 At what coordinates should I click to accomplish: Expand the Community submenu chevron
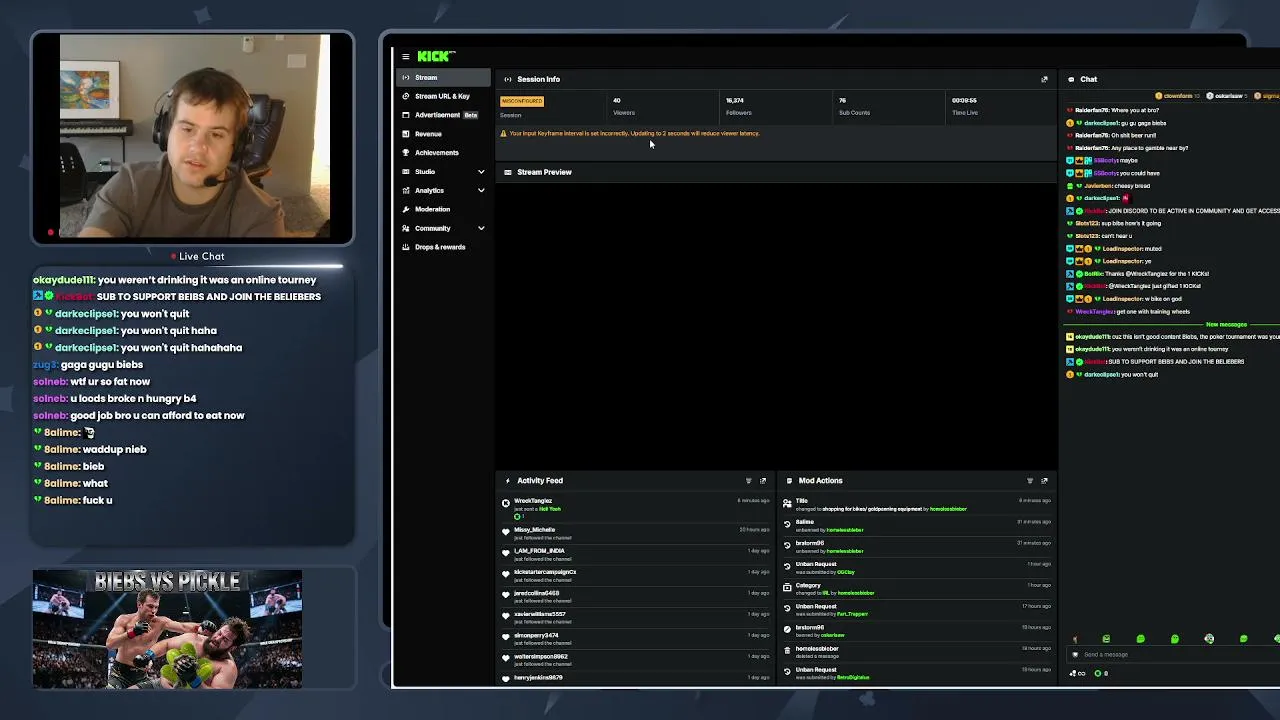pos(481,228)
